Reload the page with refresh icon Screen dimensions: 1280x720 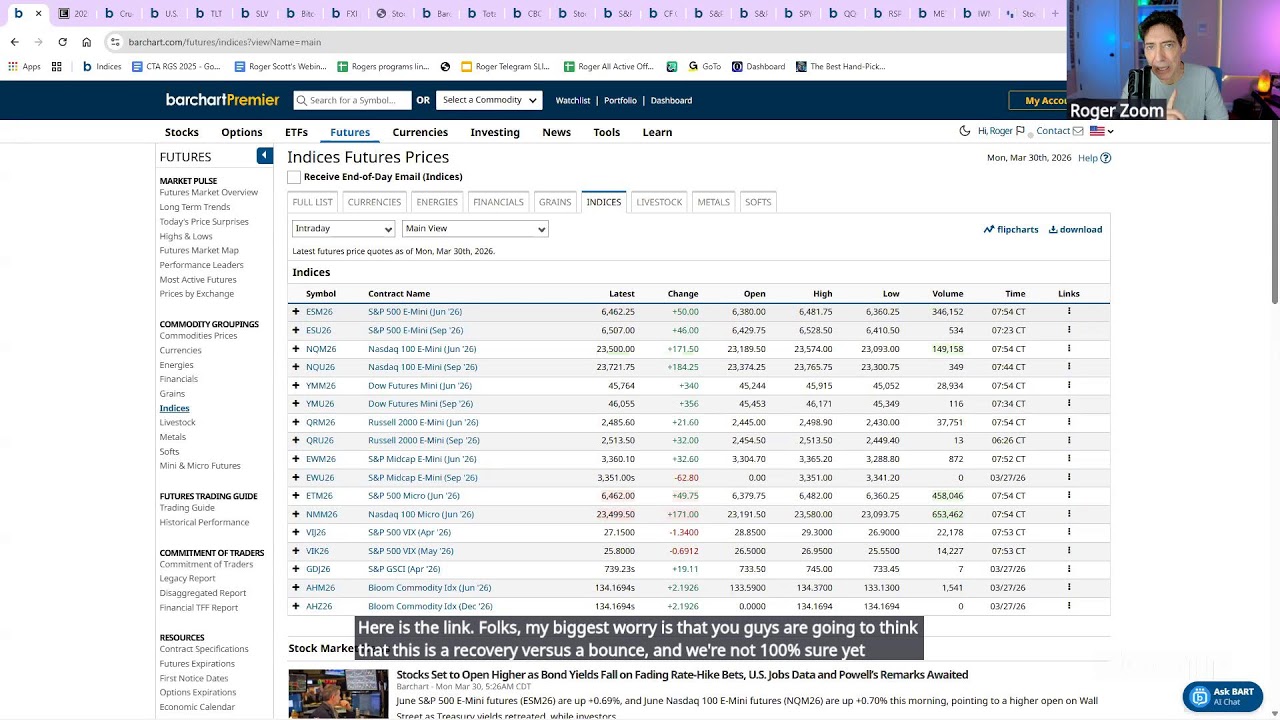coord(62,42)
